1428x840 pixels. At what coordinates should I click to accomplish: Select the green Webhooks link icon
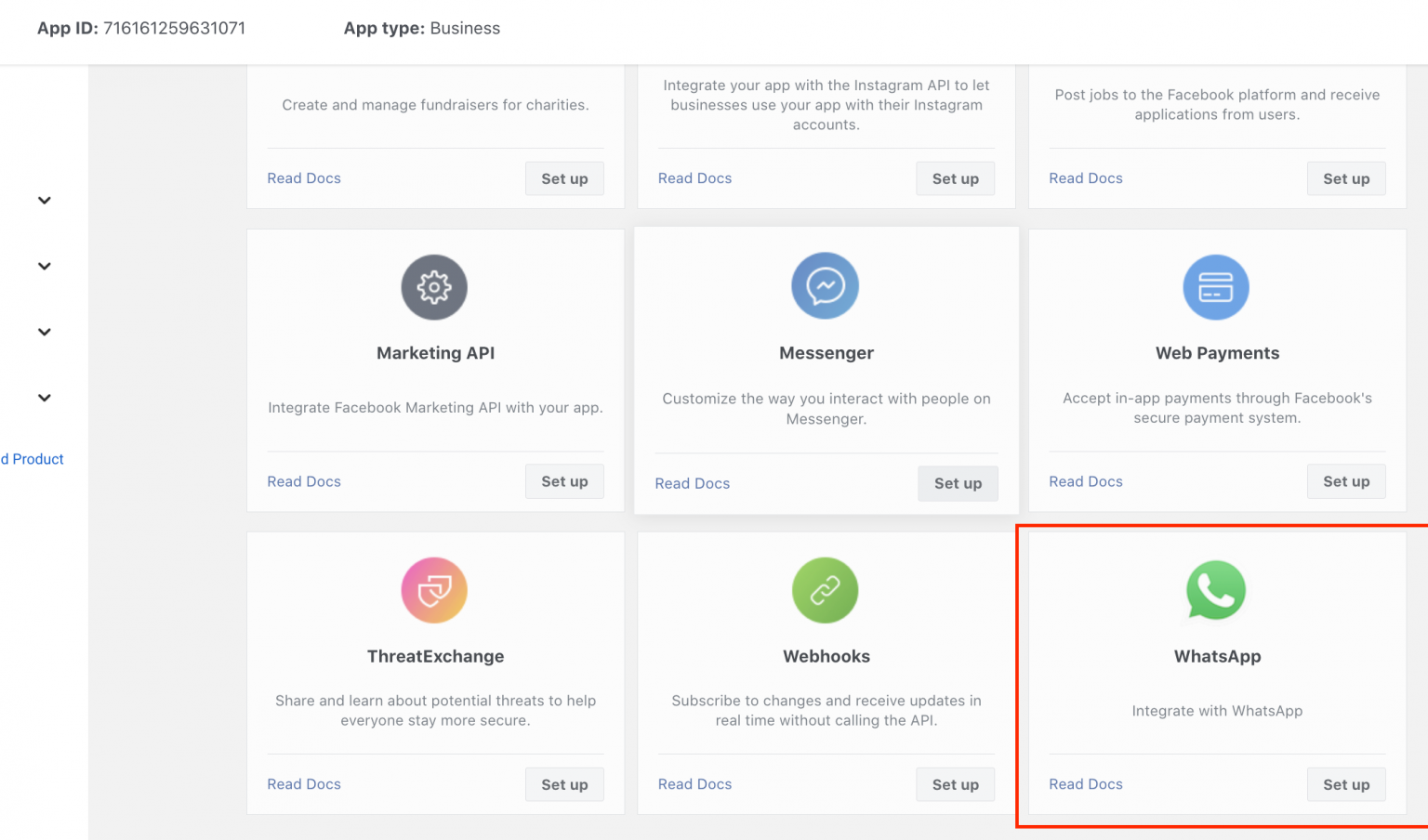[x=826, y=590]
